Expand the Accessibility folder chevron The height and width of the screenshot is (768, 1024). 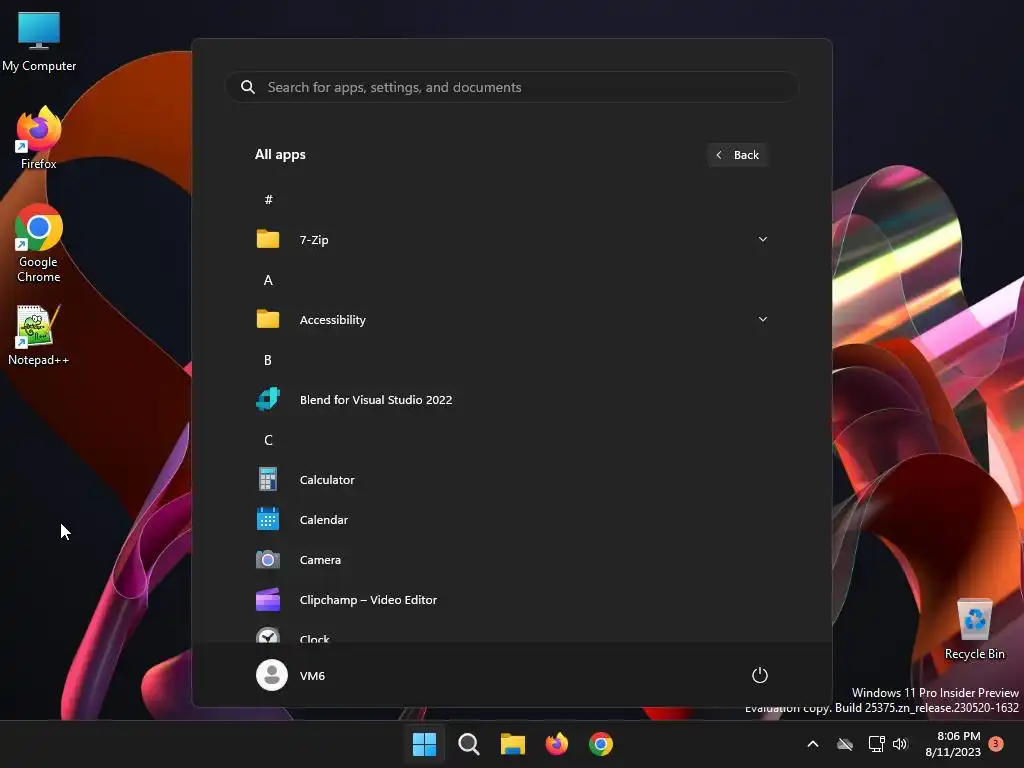click(x=762, y=319)
